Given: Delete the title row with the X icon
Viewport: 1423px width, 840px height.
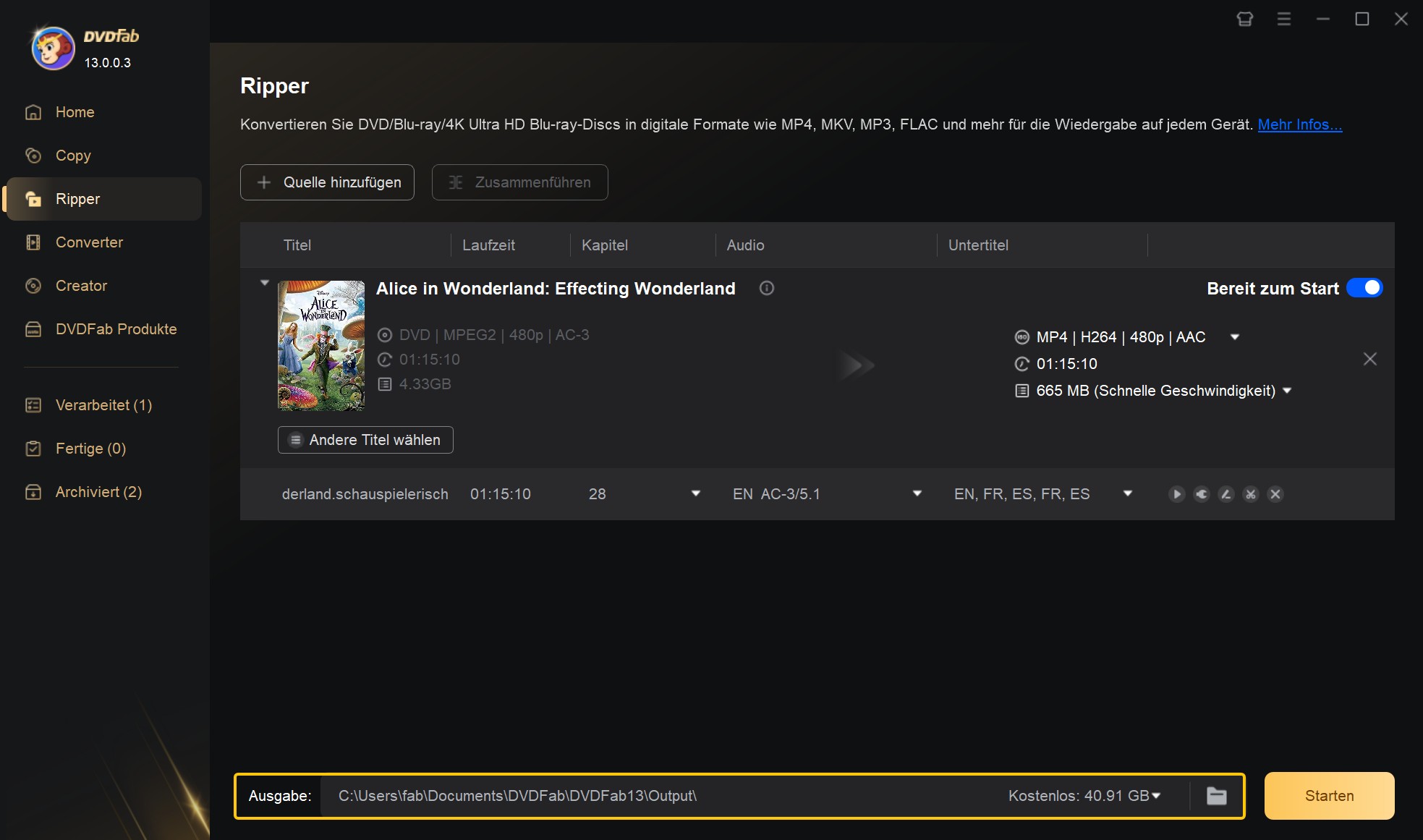Looking at the screenshot, I should 1275,494.
